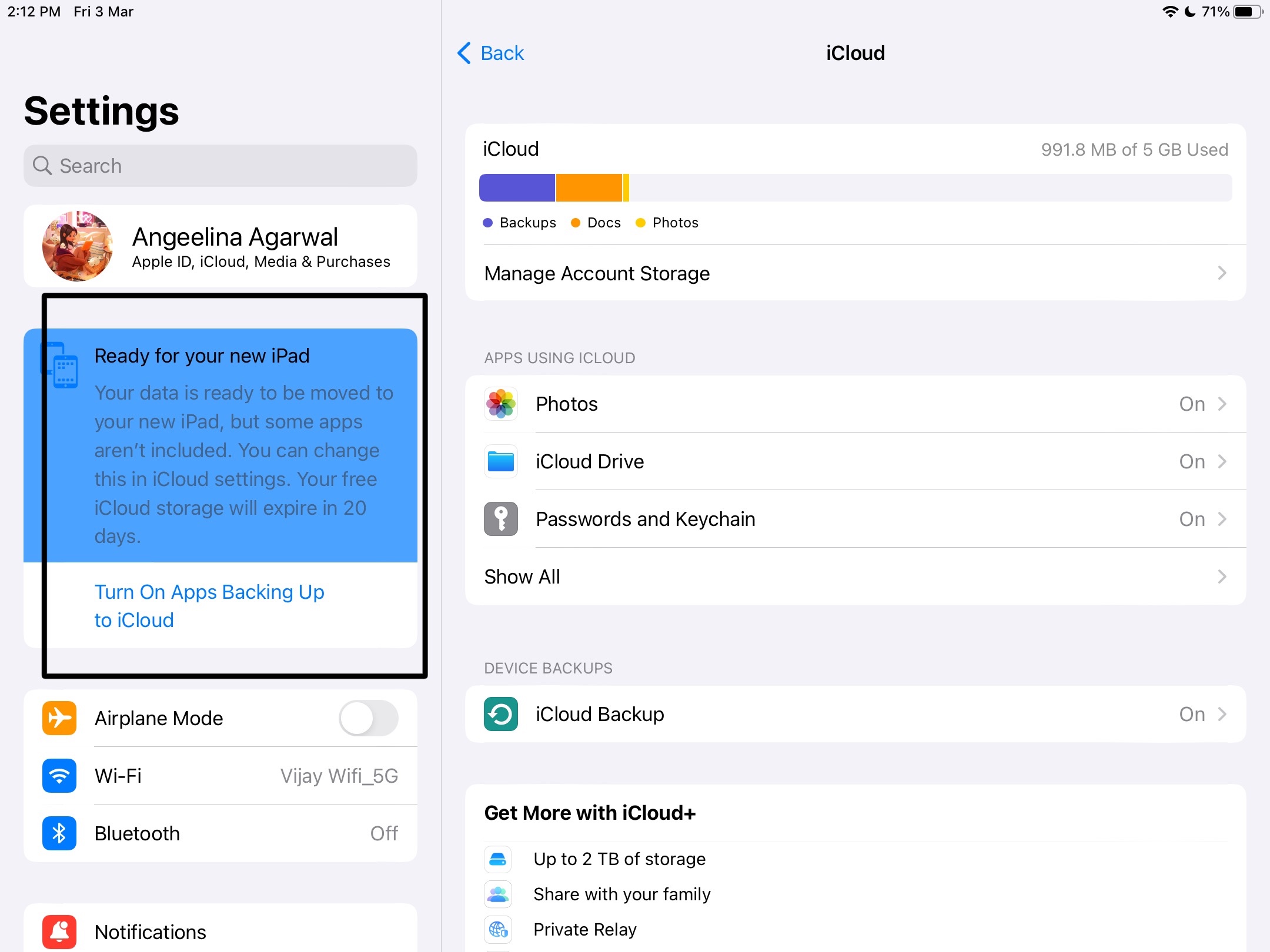
Task: Open the Photos app iCloud settings
Action: click(x=855, y=404)
